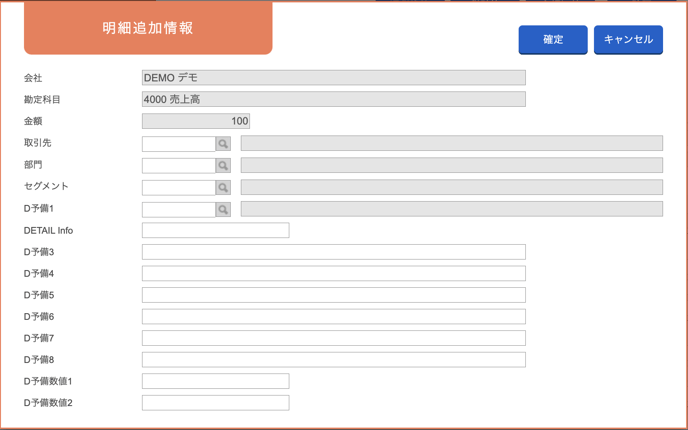Focus the セグメント code input field
Screen dimensions: 688x430
[x=179, y=187]
